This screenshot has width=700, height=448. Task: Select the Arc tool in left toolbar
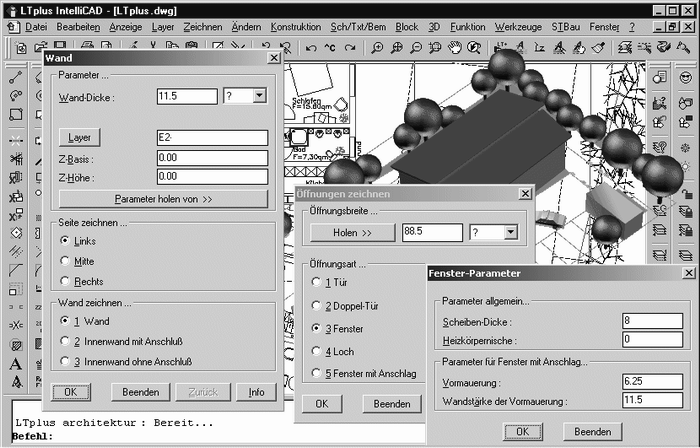coord(16,96)
